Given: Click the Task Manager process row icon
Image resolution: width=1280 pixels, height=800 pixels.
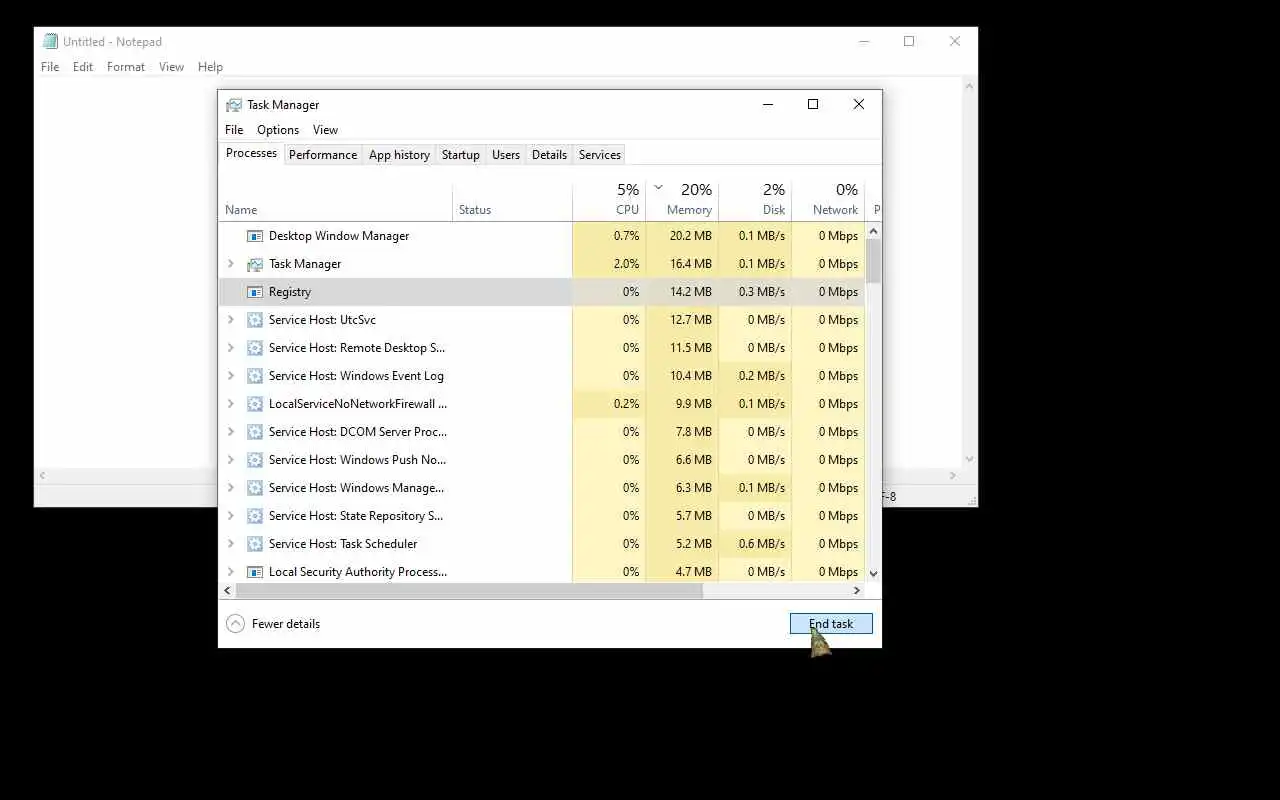Looking at the screenshot, I should [x=254, y=264].
